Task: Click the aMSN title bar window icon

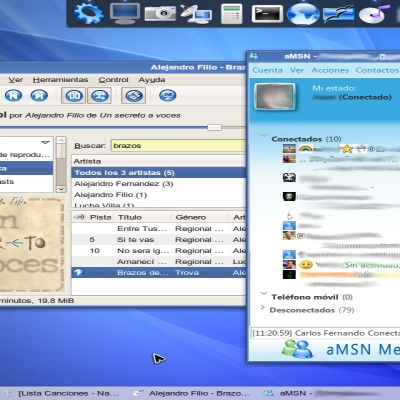Action: [254, 56]
